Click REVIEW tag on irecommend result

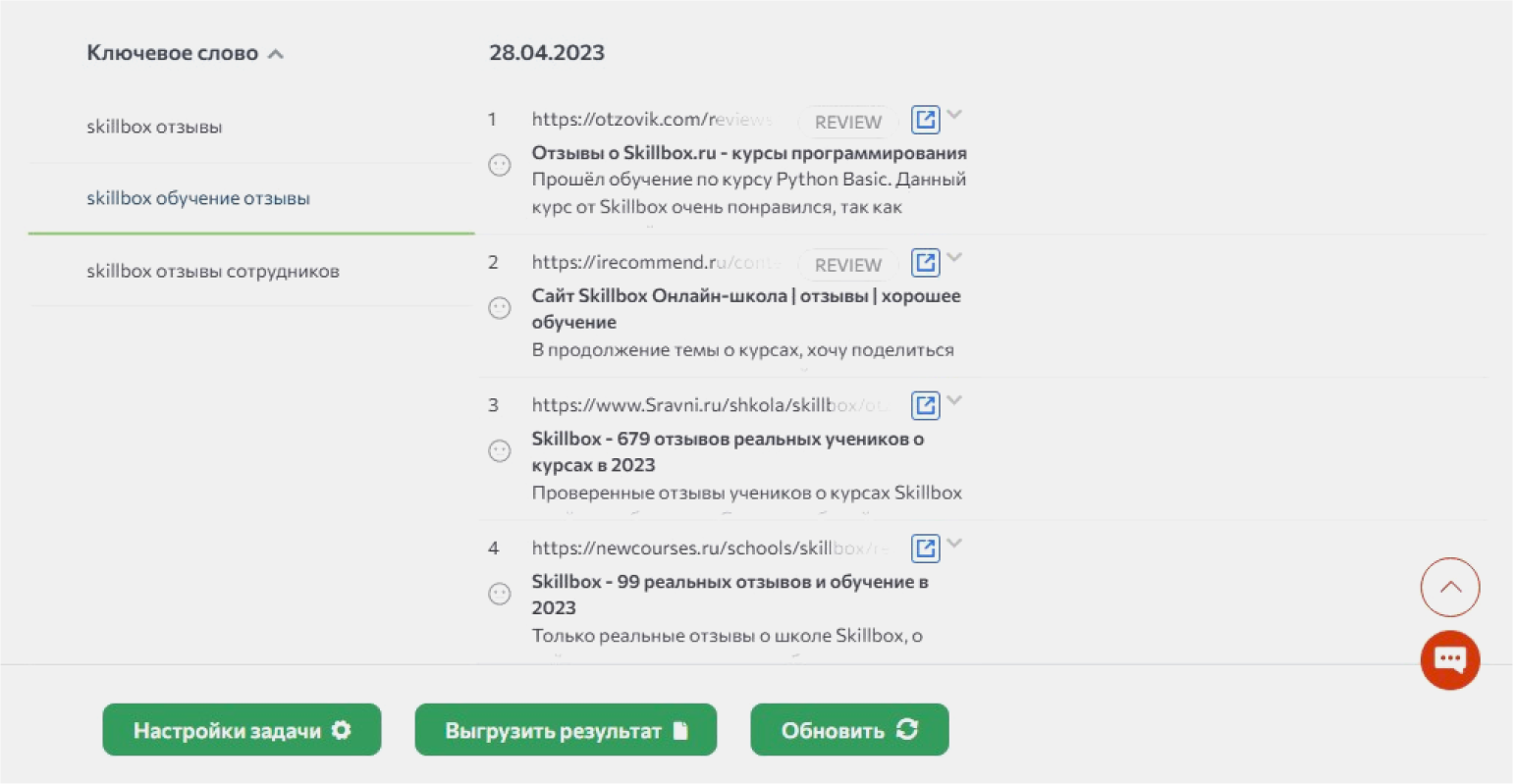click(x=848, y=265)
